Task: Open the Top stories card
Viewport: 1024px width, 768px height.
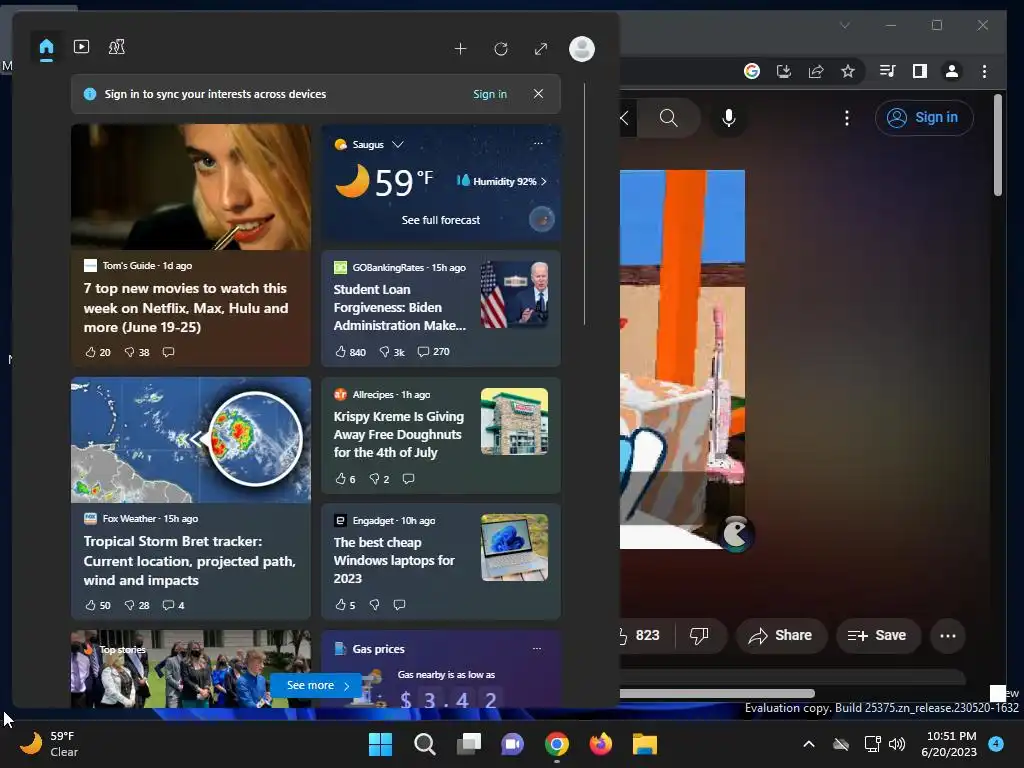Action: (191, 669)
